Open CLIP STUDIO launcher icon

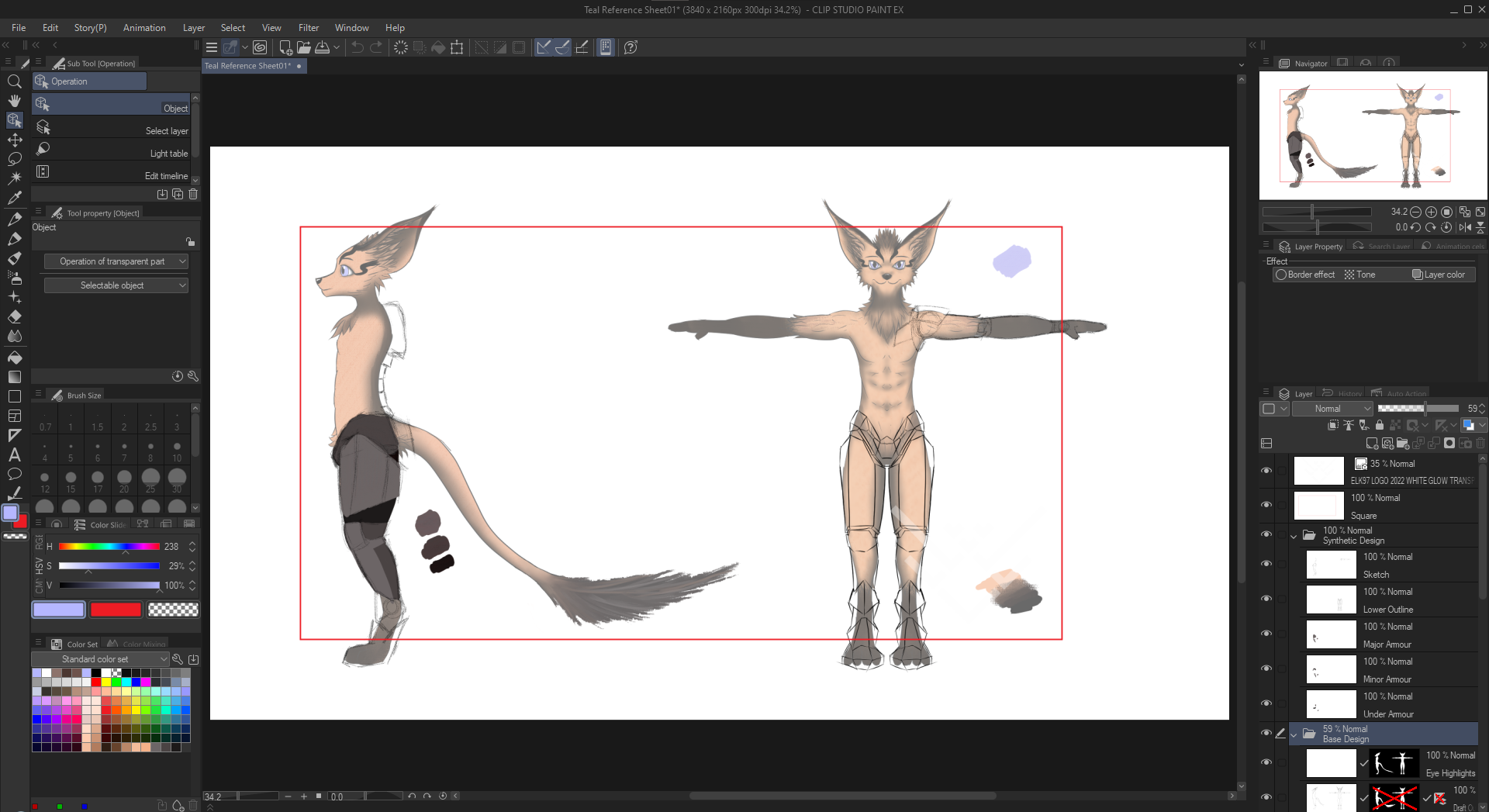pos(260,47)
